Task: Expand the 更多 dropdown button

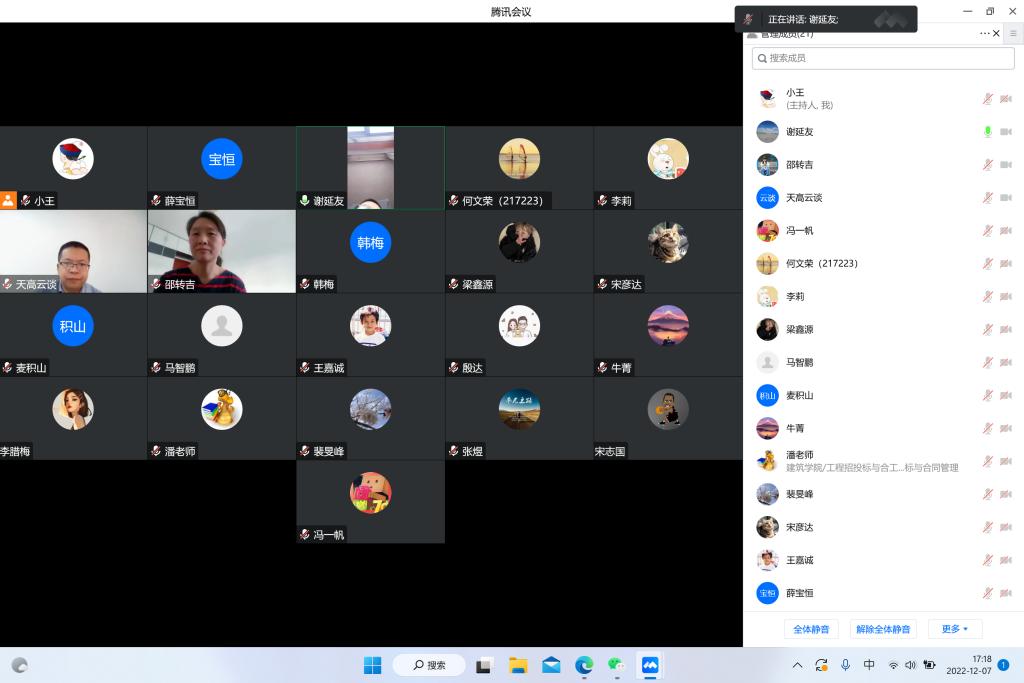Action: coord(955,629)
